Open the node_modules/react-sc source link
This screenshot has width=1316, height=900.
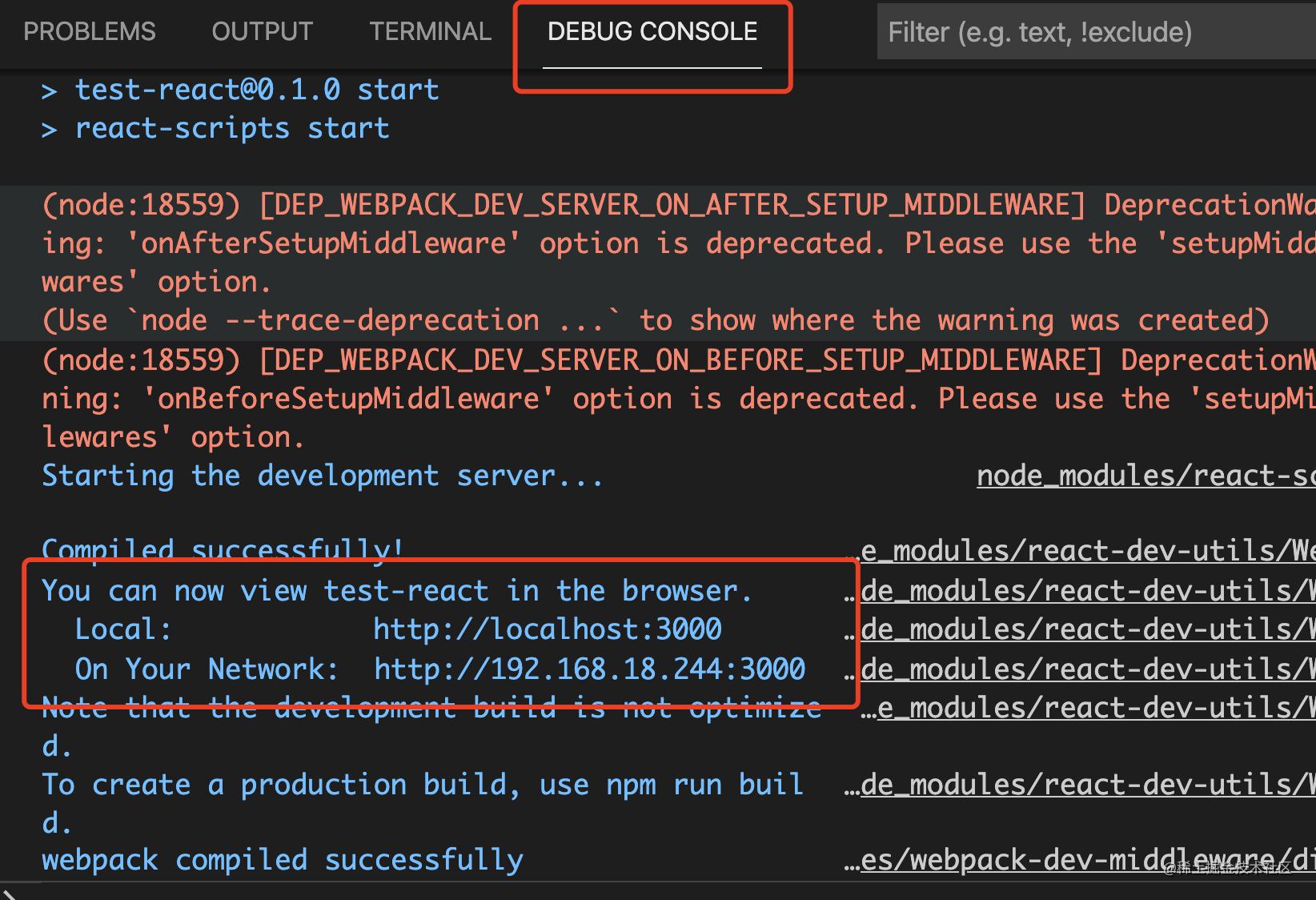[x=1145, y=476]
